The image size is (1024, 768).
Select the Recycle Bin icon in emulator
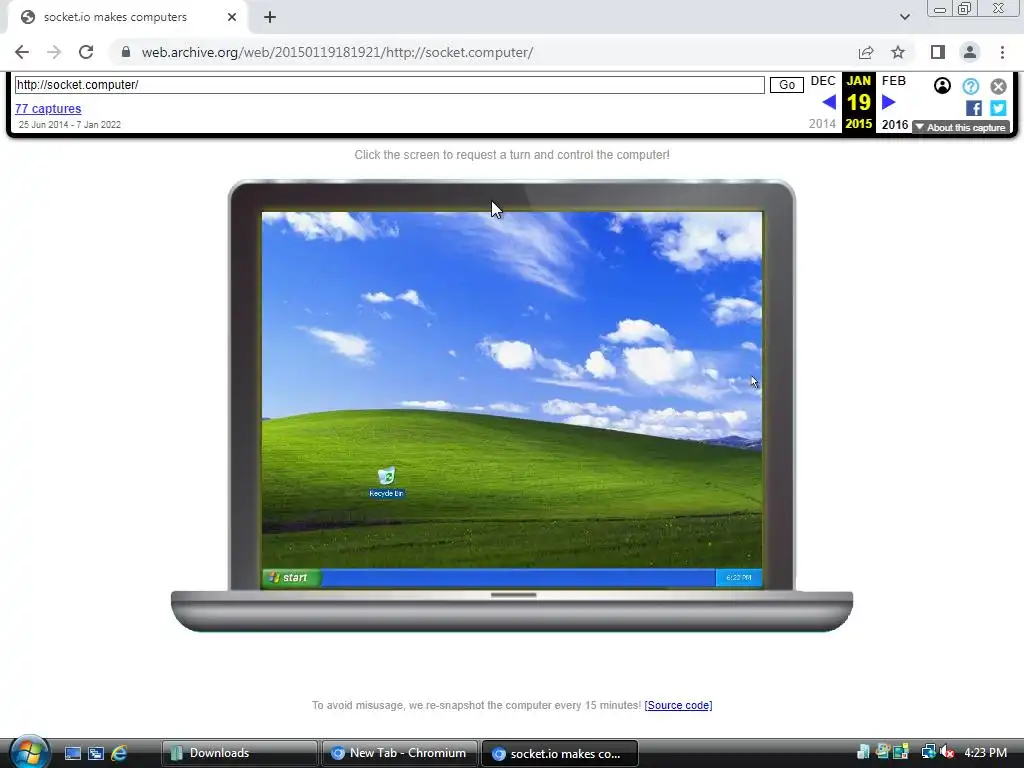[x=386, y=483]
